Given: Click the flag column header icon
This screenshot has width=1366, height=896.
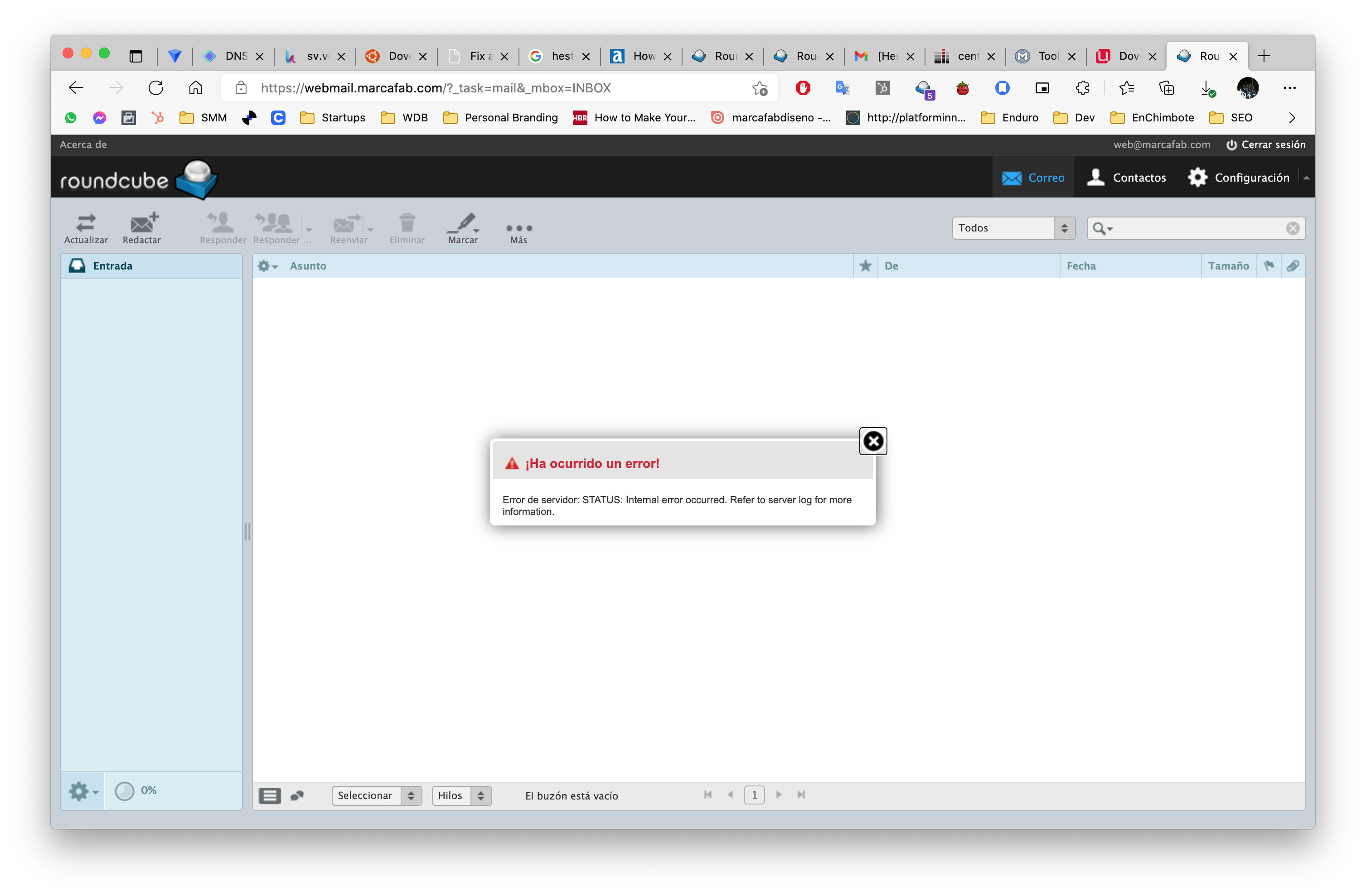Looking at the screenshot, I should (1269, 265).
